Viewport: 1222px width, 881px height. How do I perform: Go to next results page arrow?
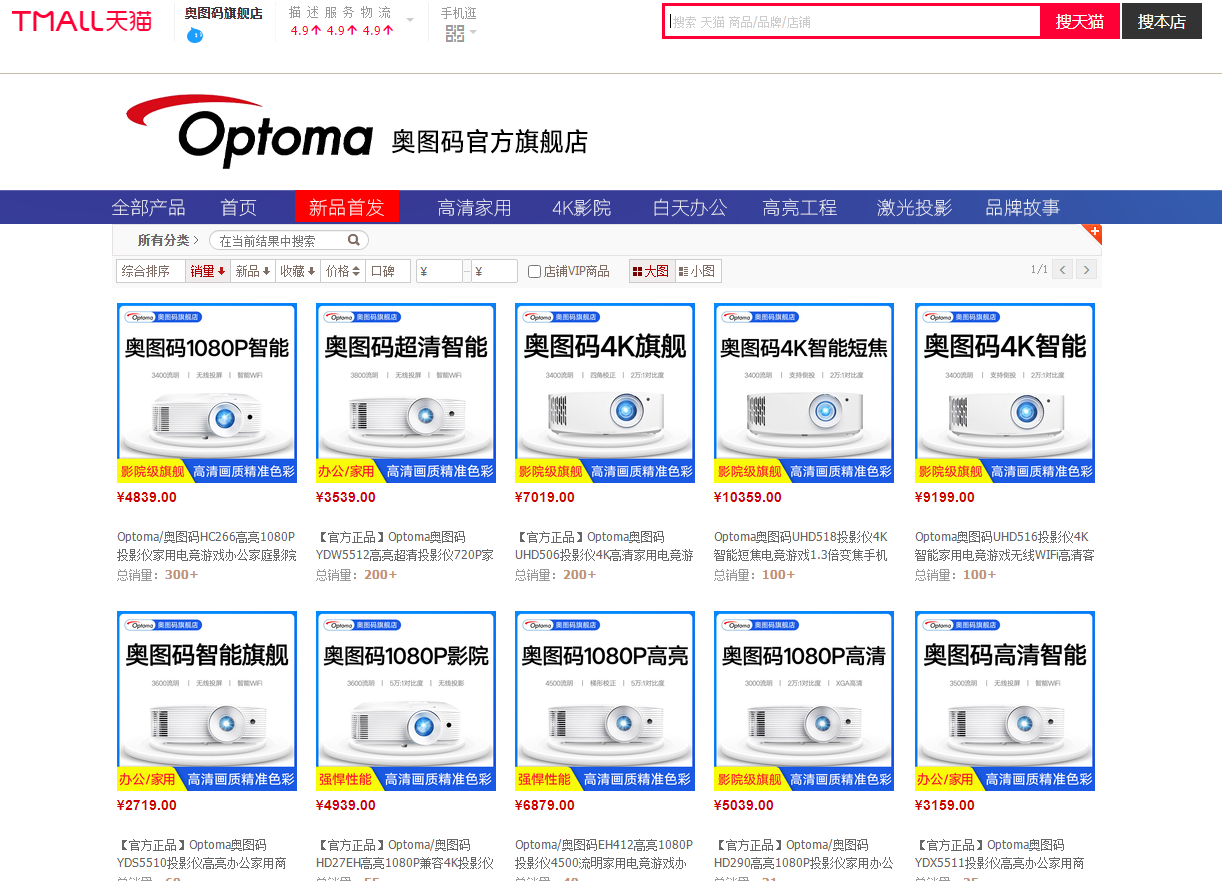click(x=1086, y=269)
